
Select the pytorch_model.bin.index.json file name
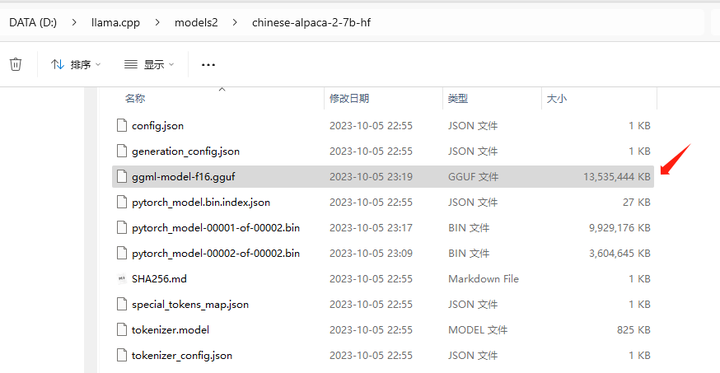point(201,202)
